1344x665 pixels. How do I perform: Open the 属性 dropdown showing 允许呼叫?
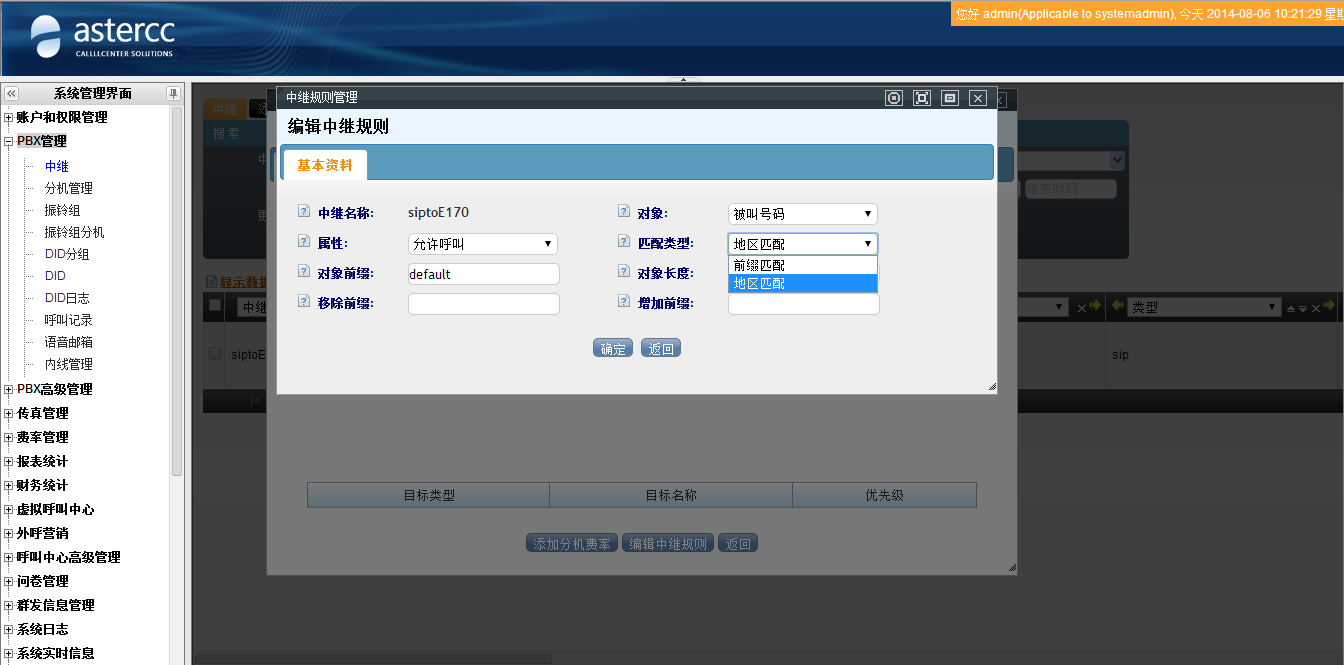(482, 244)
